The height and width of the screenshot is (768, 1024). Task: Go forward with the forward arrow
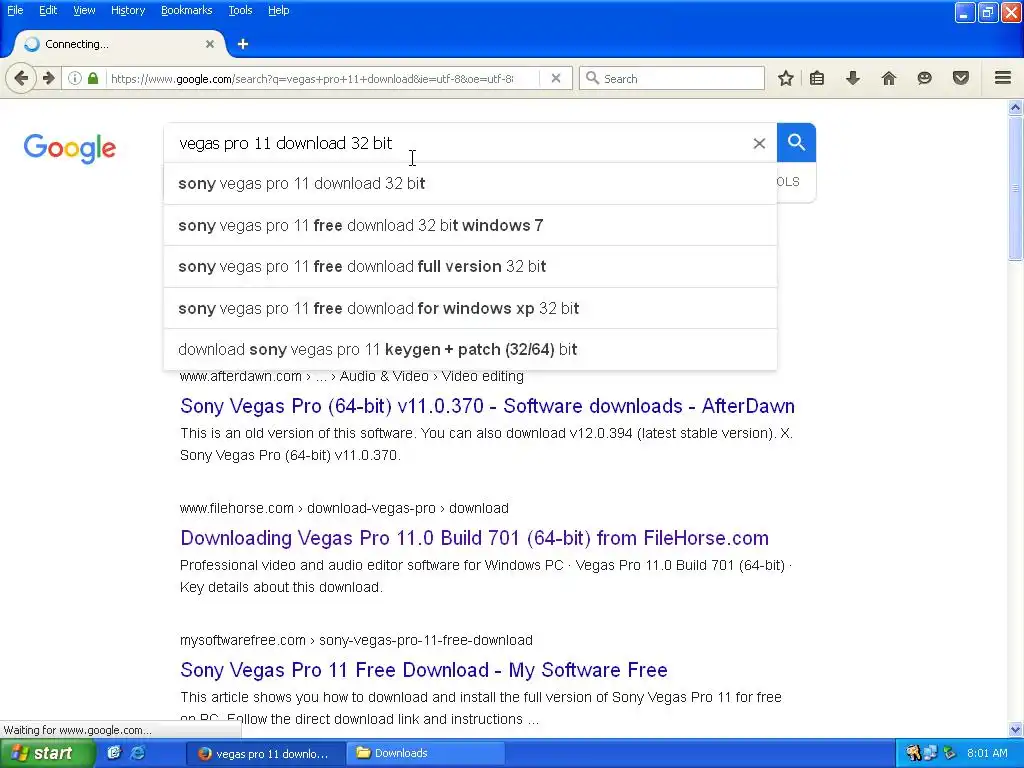pyautogui.click(x=49, y=78)
